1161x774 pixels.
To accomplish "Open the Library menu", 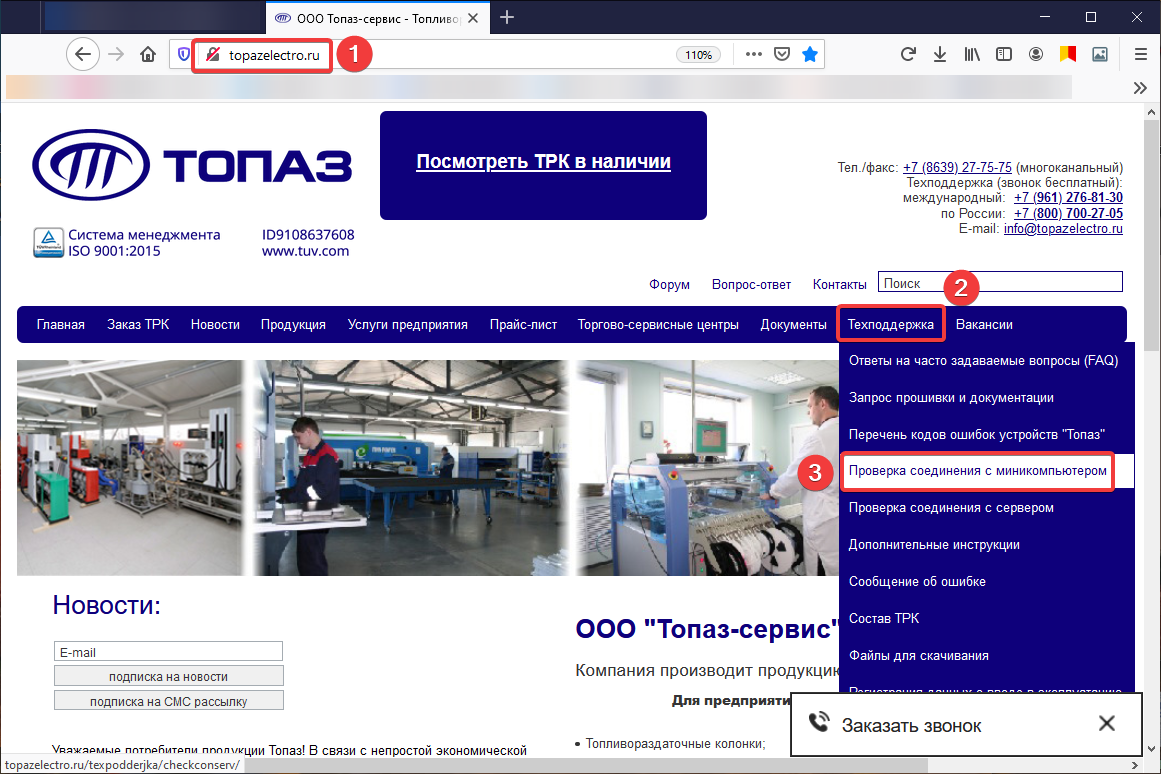I will [972, 54].
